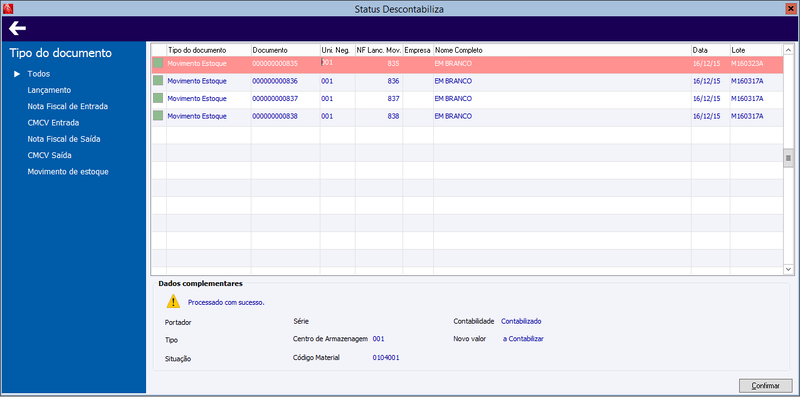The image size is (800, 397).
Task: Select document 00000000836 cell
Action: [285, 81]
